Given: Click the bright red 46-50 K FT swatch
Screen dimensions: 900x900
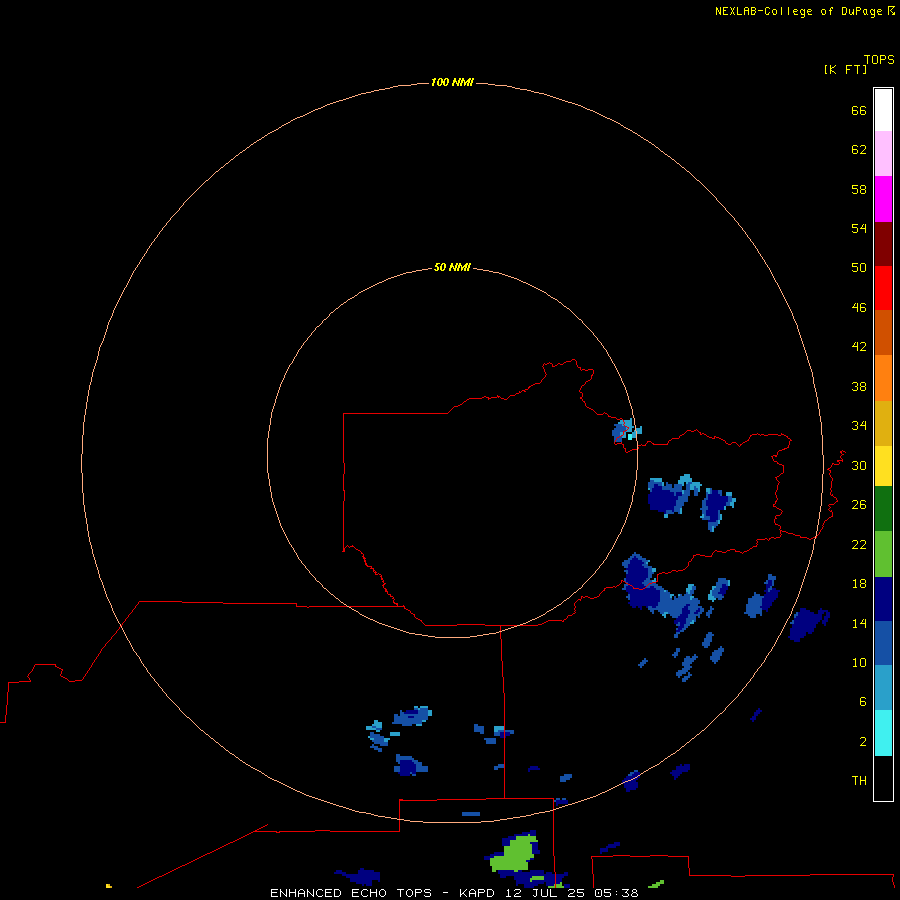Looking at the screenshot, I should pos(883,288).
